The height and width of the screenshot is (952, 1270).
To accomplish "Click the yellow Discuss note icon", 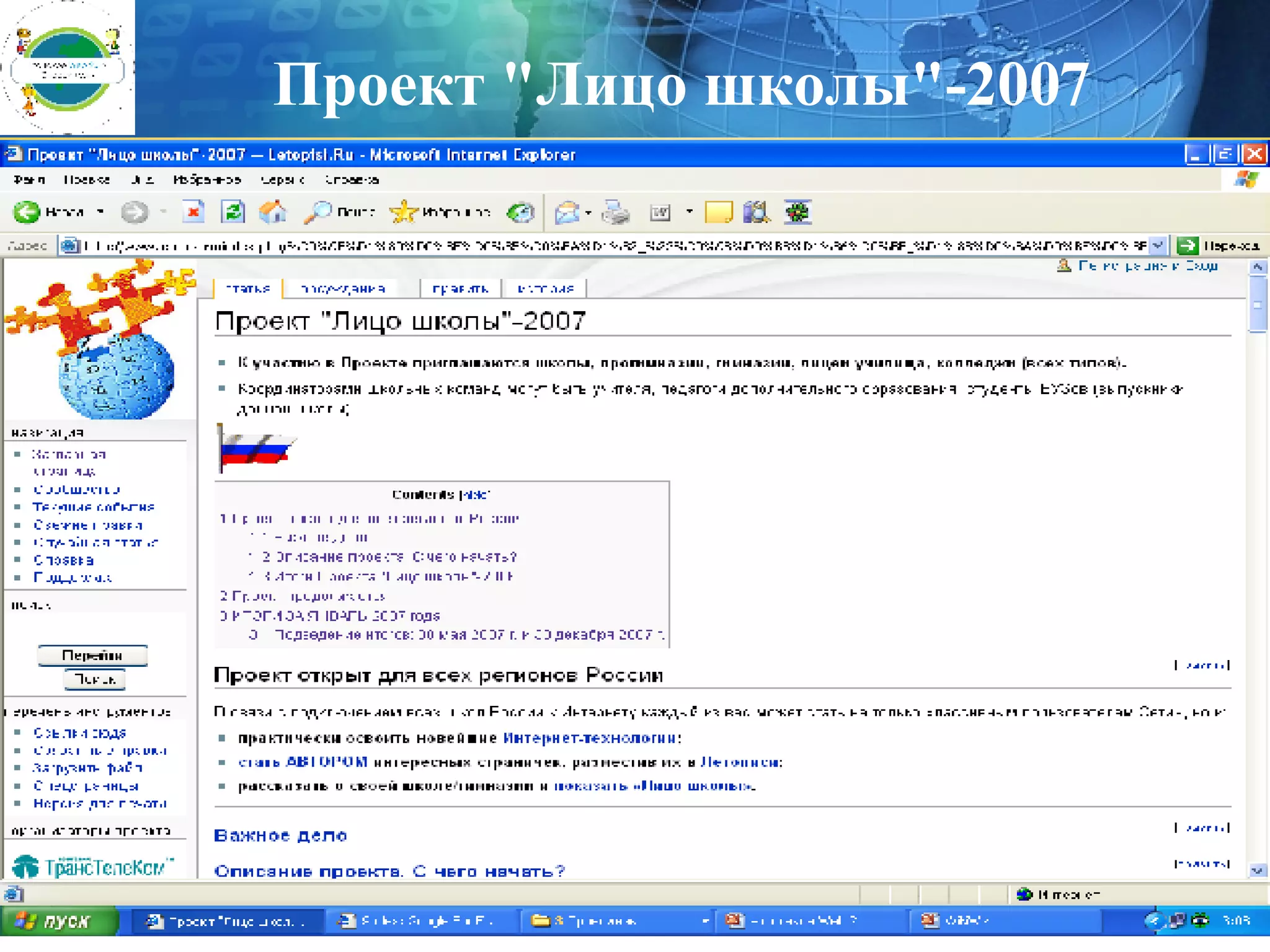I will [x=719, y=213].
